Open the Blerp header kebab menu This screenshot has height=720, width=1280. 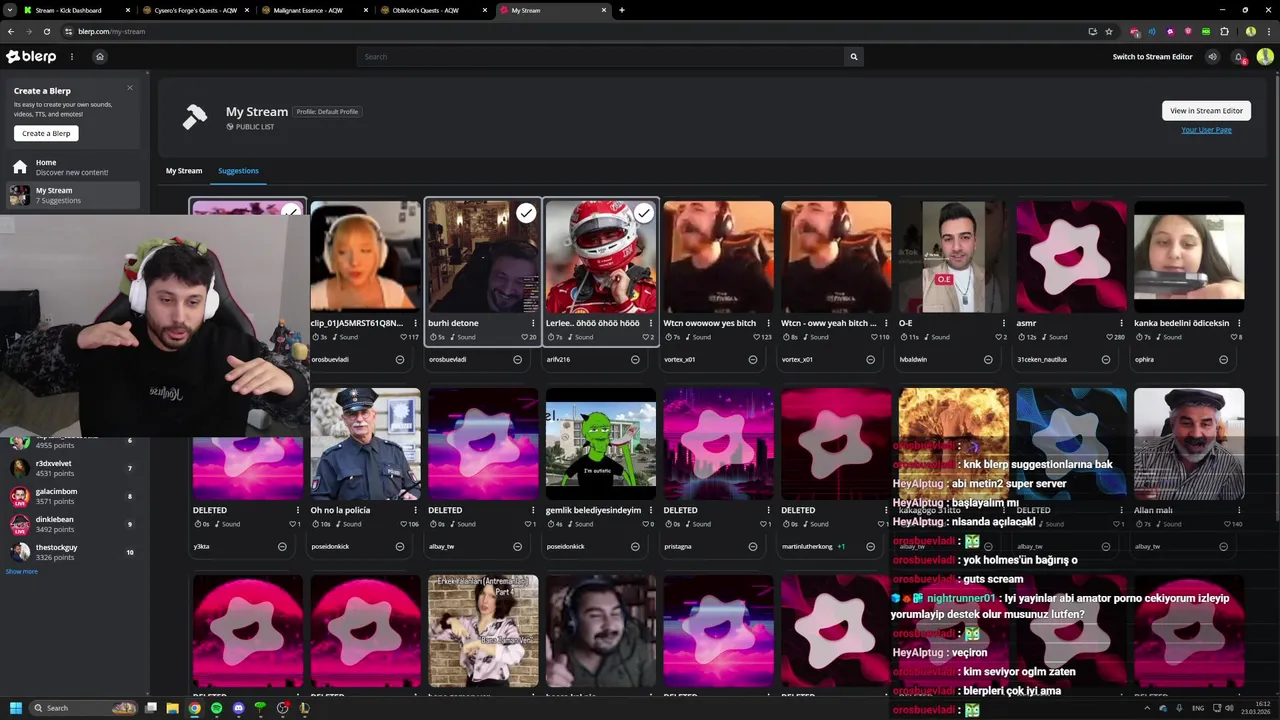[71, 57]
